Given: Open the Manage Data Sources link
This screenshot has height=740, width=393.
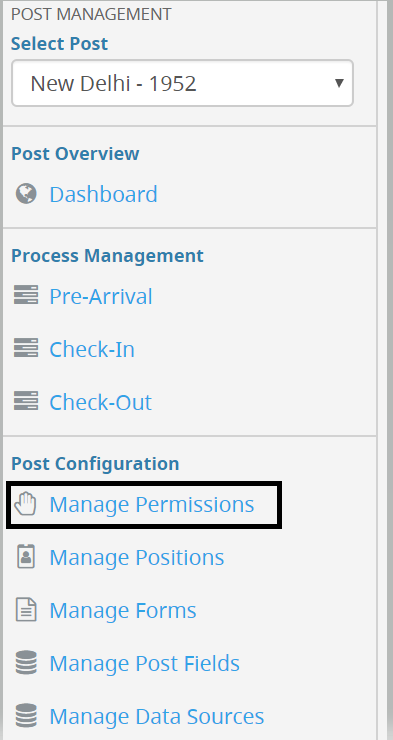Looking at the screenshot, I should (157, 715).
